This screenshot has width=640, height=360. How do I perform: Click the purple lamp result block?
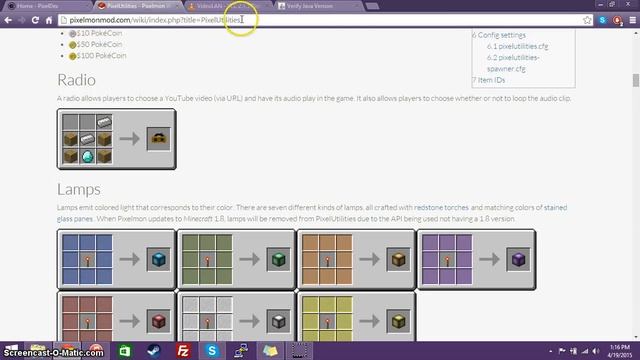pos(518,259)
